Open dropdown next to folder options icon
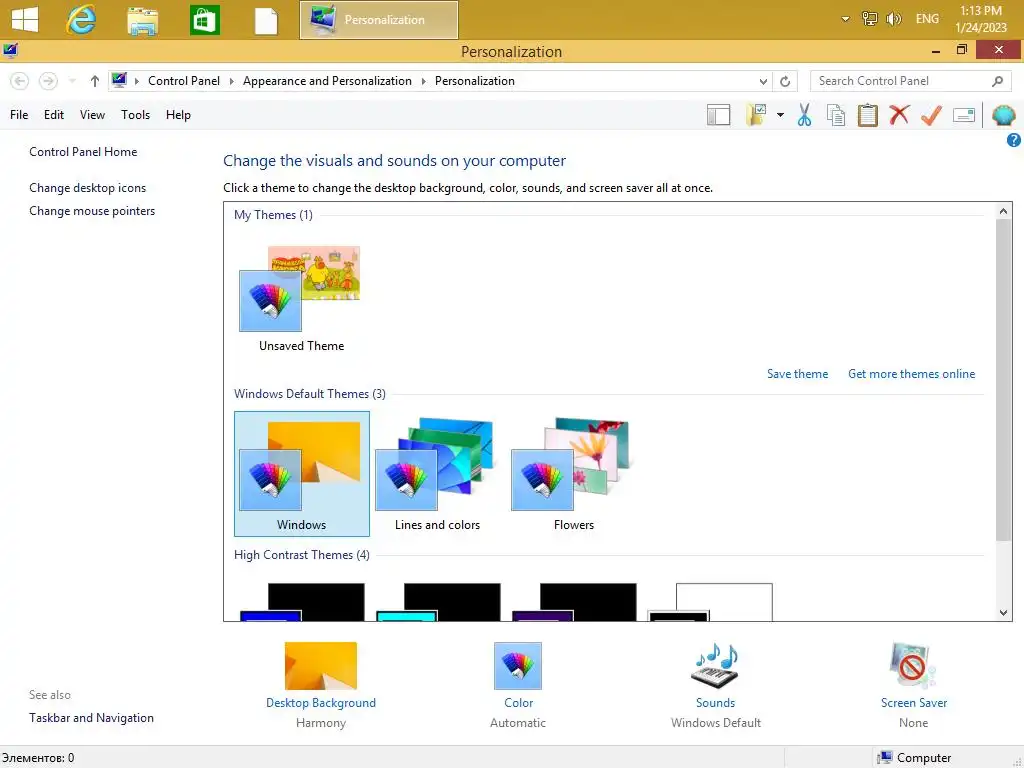 tap(780, 115)
